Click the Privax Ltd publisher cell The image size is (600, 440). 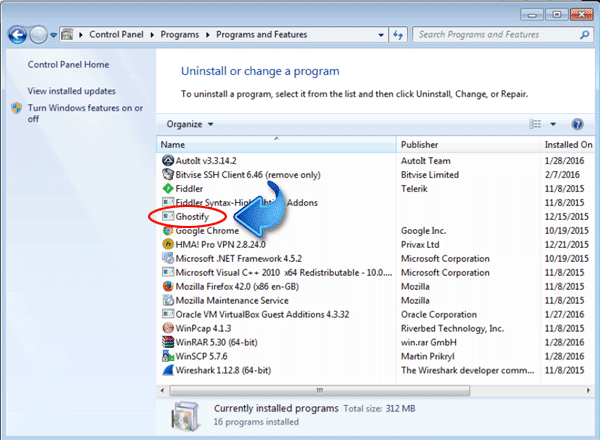click(420, 244)
